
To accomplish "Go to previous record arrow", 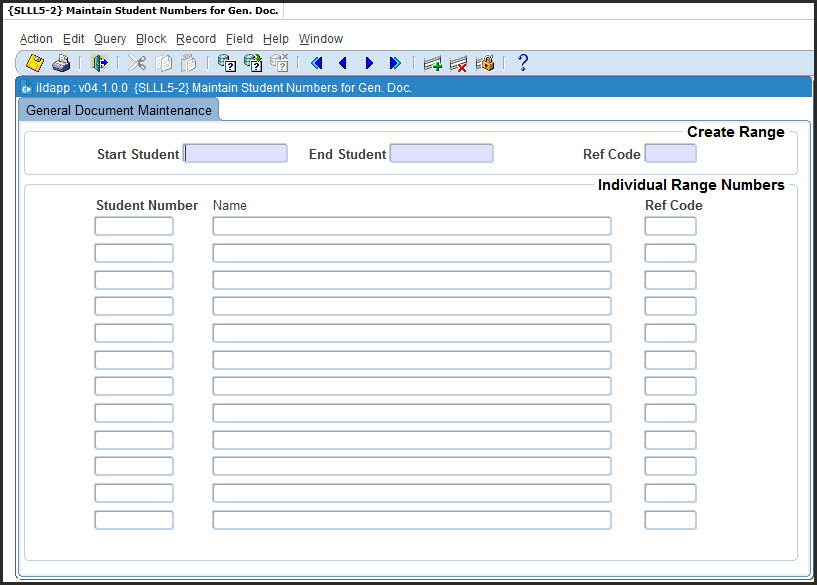I will tap(342, 63).
